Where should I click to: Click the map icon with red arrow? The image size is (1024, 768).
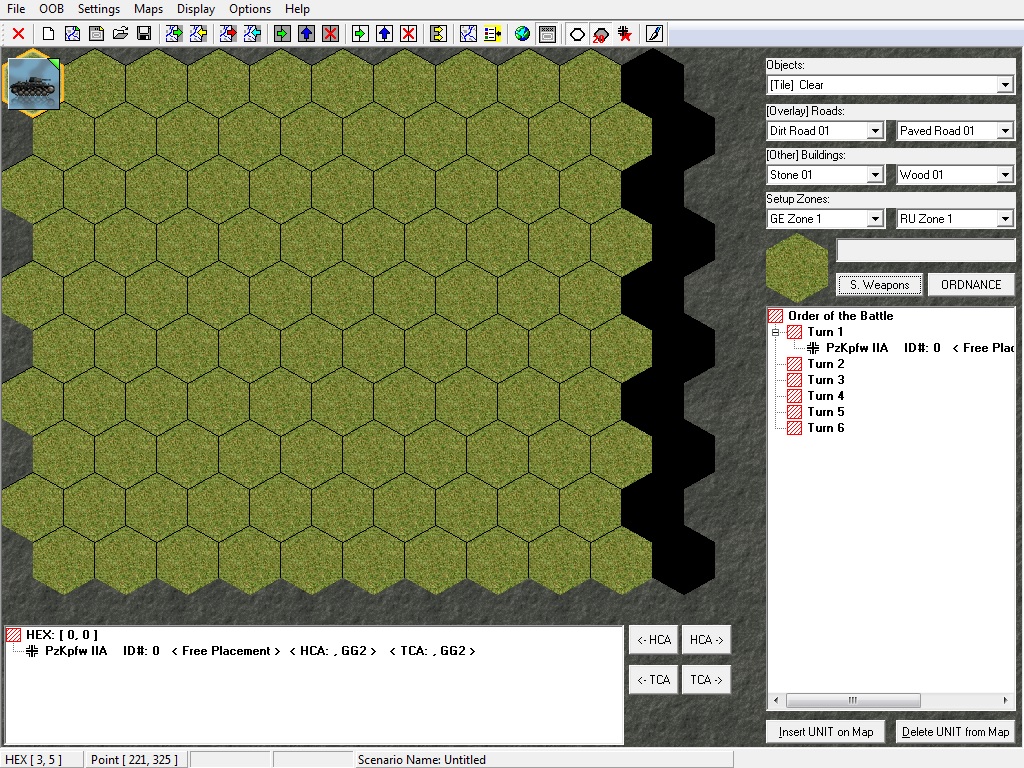[x=228, y=33]
